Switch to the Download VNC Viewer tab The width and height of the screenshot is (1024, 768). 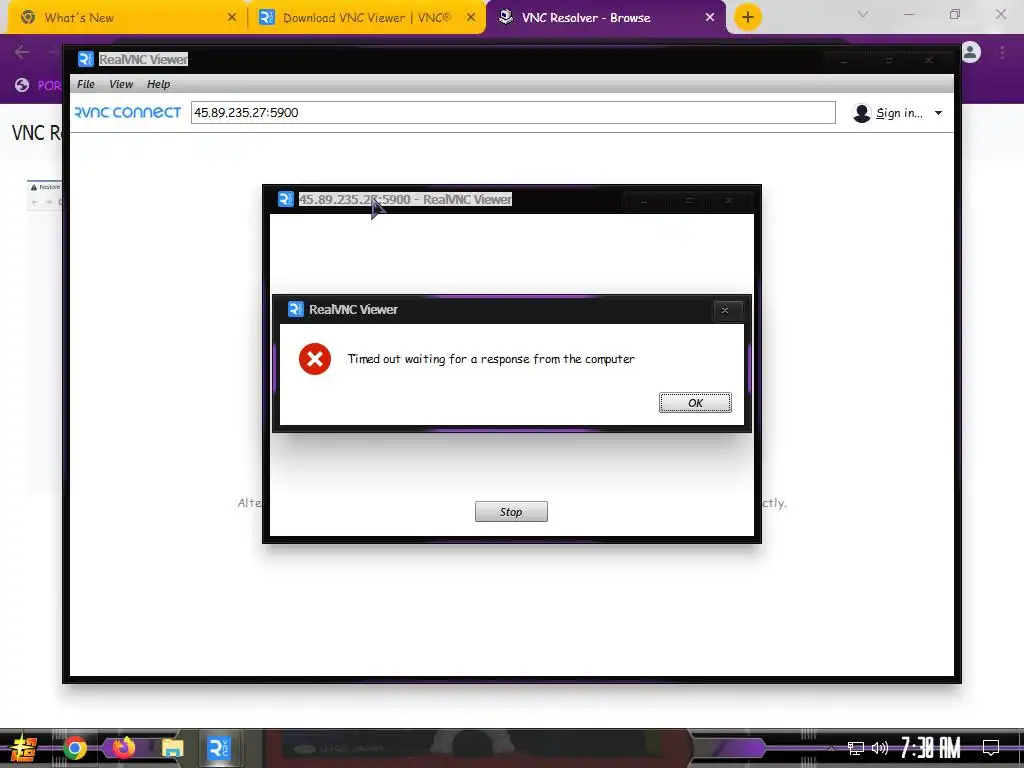(x=366, y=18)
